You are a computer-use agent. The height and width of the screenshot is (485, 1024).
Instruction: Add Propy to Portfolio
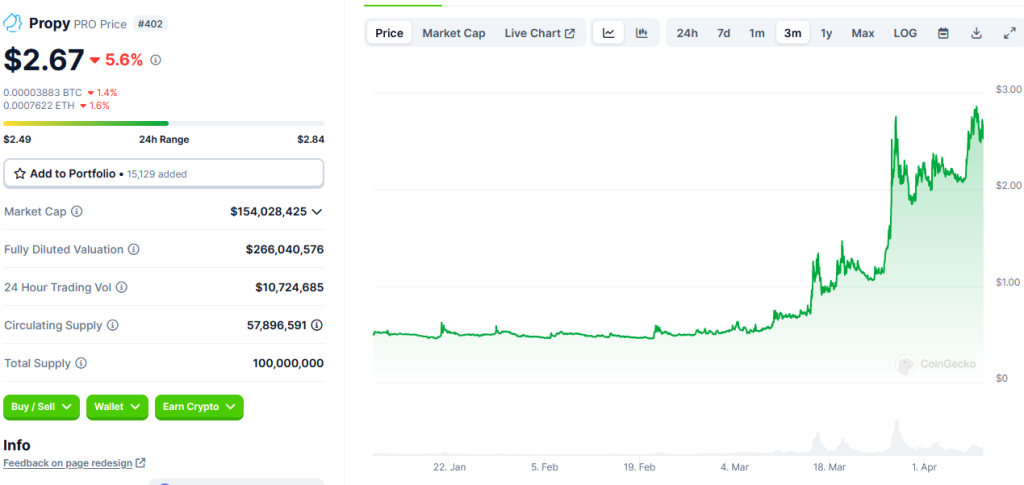point(164,173)
